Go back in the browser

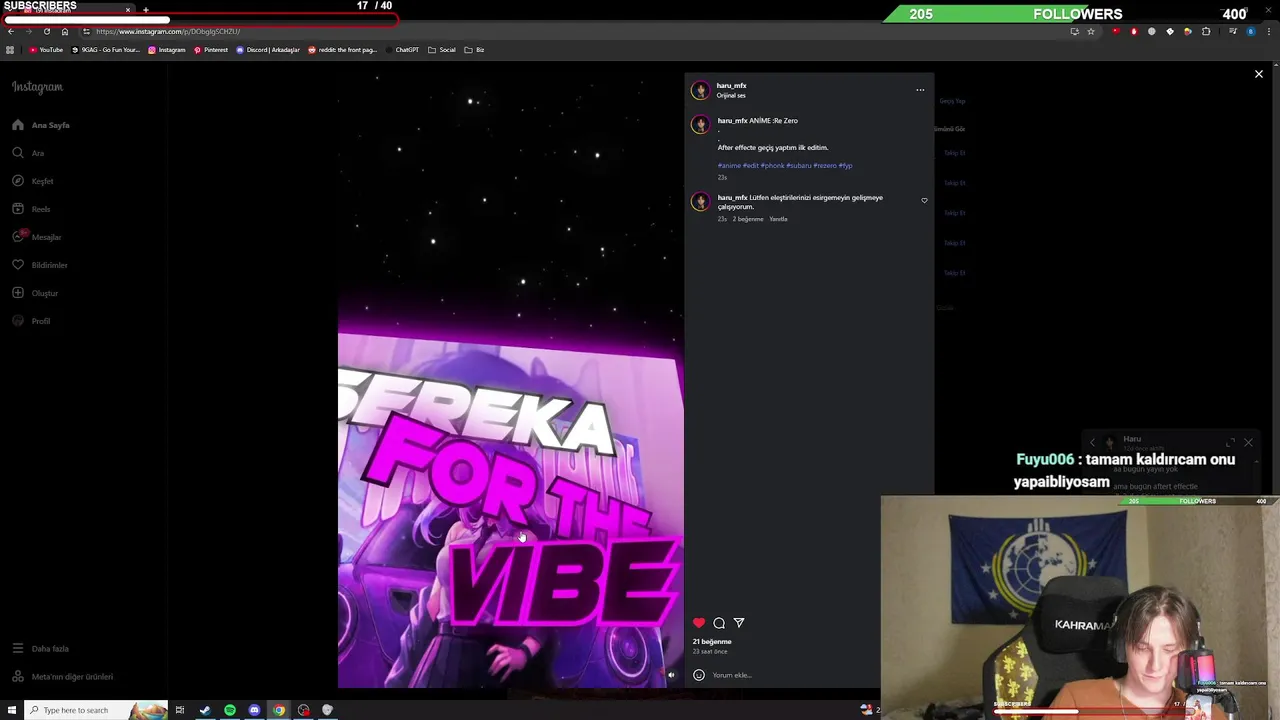(11, 32)
